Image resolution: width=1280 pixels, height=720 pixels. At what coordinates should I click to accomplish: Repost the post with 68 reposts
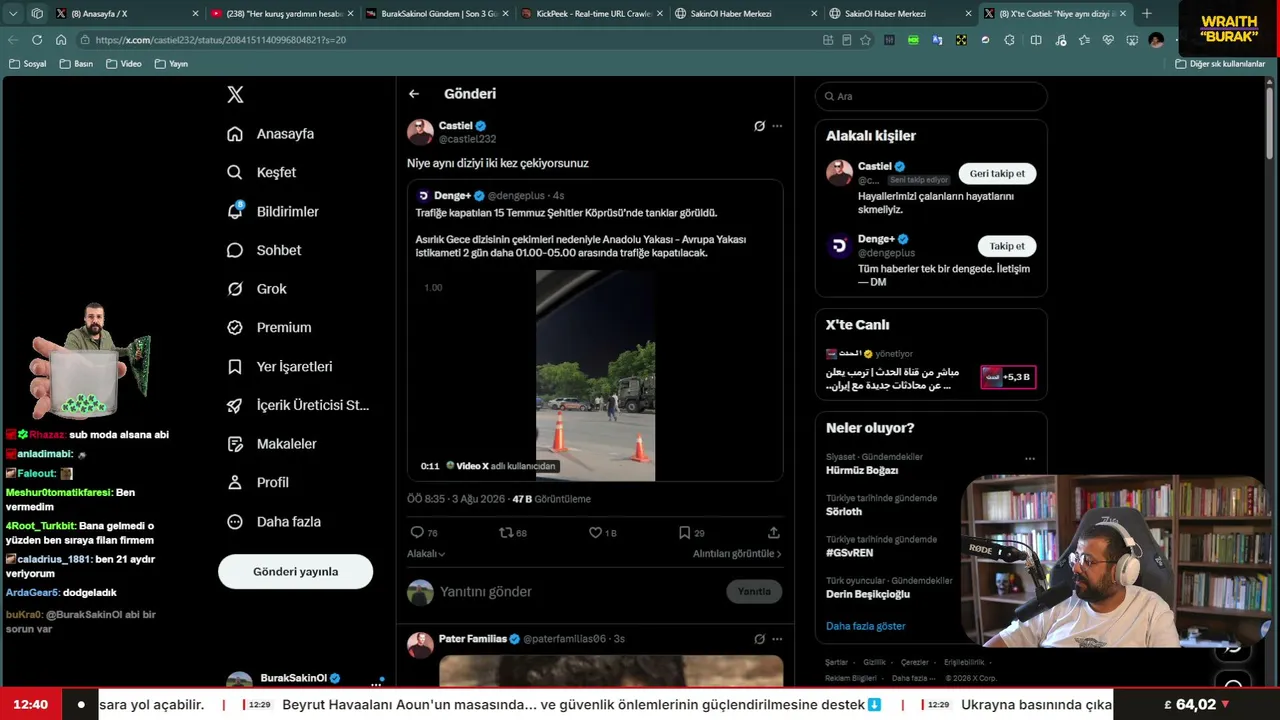pyautogui.click(x=513, y=533)
